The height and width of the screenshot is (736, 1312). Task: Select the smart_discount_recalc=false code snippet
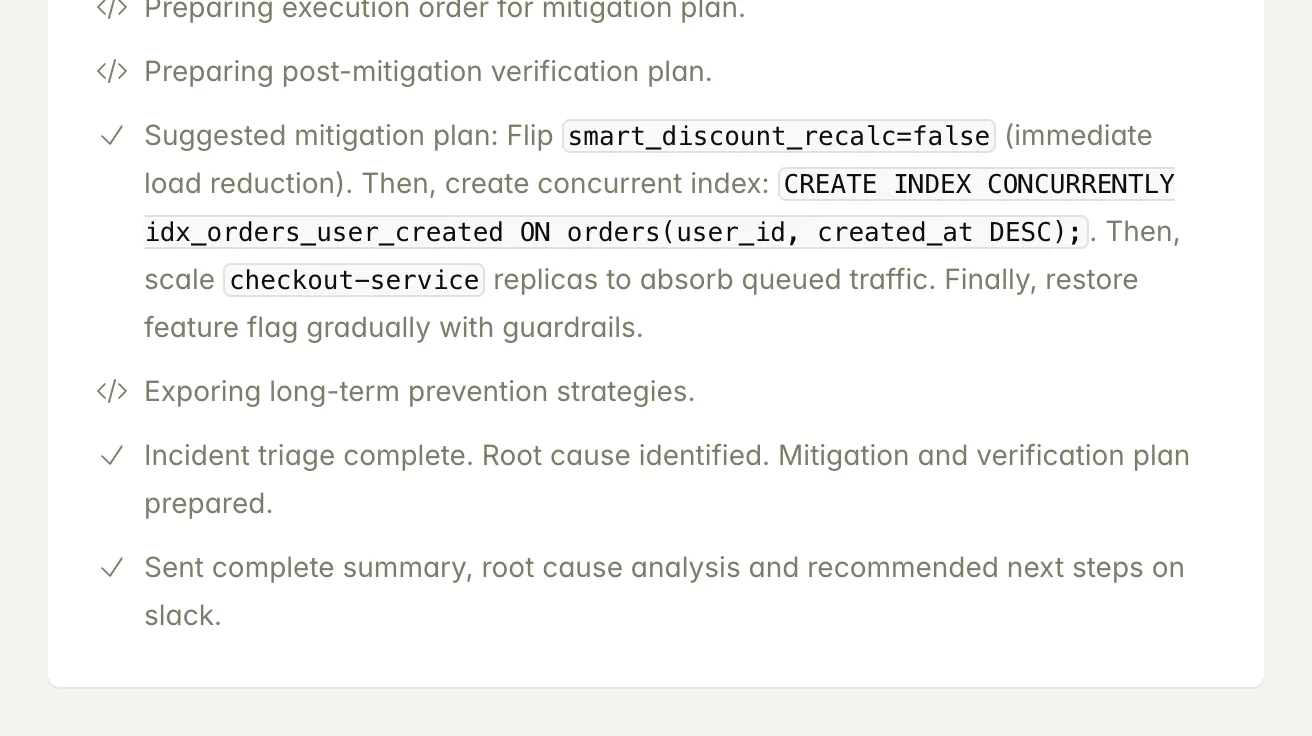(778, 136)
